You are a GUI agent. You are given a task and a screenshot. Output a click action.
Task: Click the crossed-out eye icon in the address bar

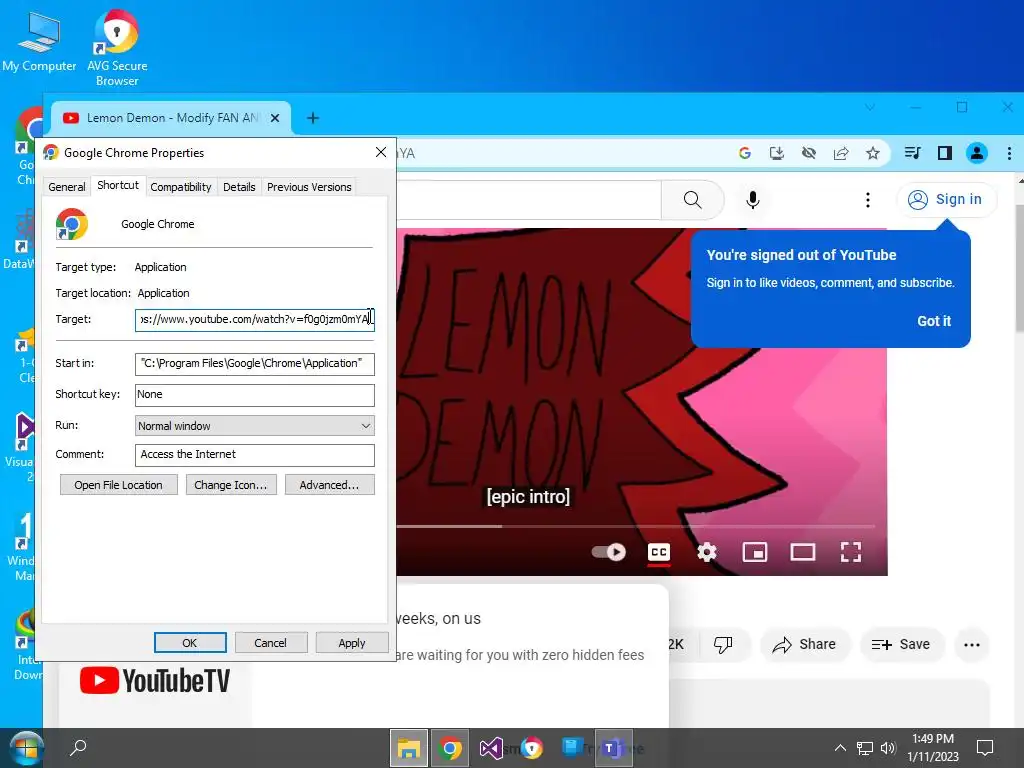[x=808, y=153]
